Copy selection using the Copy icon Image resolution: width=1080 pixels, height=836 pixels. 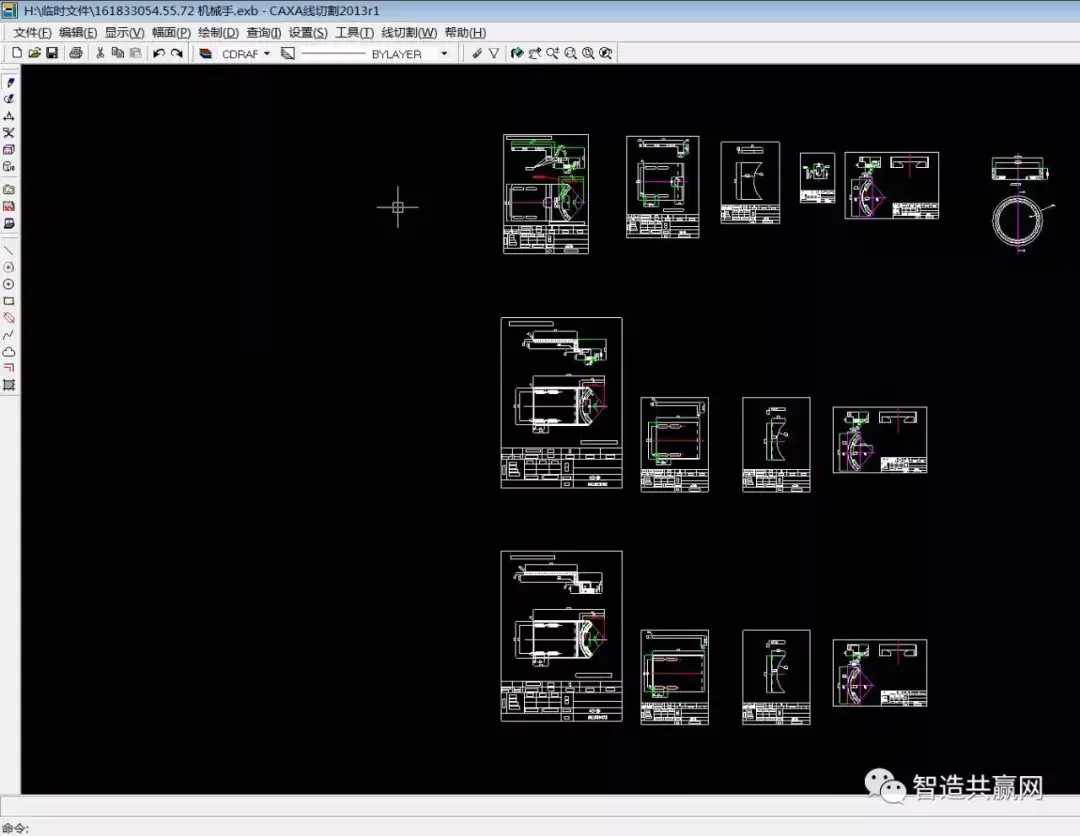click(118, 53)
